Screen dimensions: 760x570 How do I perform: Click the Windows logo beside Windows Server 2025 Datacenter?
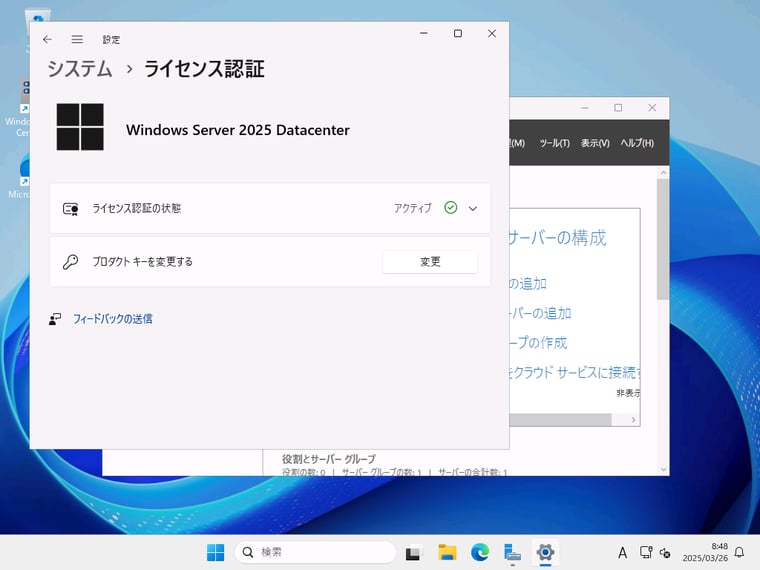click(x=80, y=127)
